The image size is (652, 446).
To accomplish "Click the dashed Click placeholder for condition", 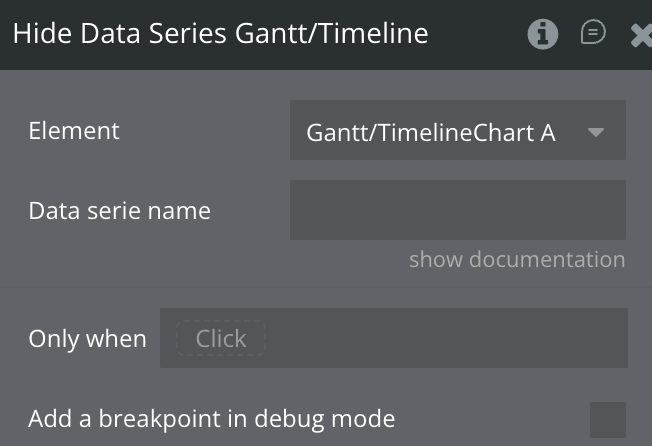I will 220,339.
